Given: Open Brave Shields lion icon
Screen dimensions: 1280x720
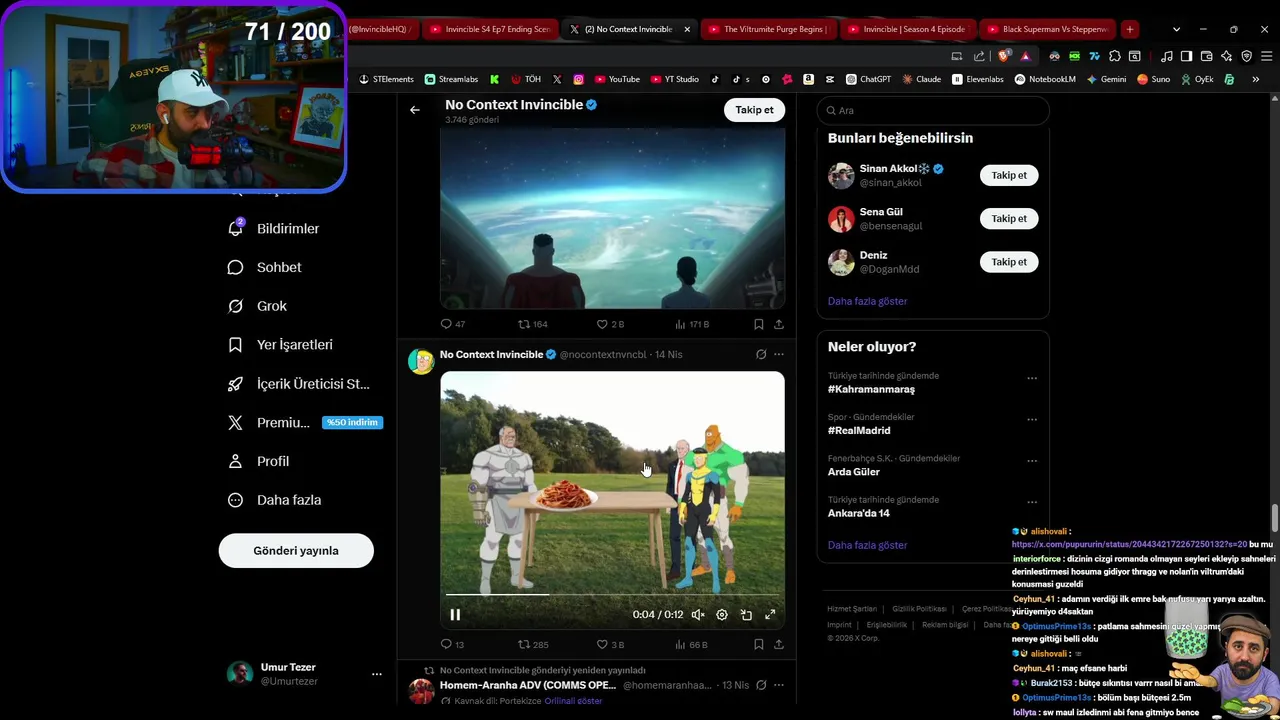Looking at the screenshot, I should click(1004, 56).
